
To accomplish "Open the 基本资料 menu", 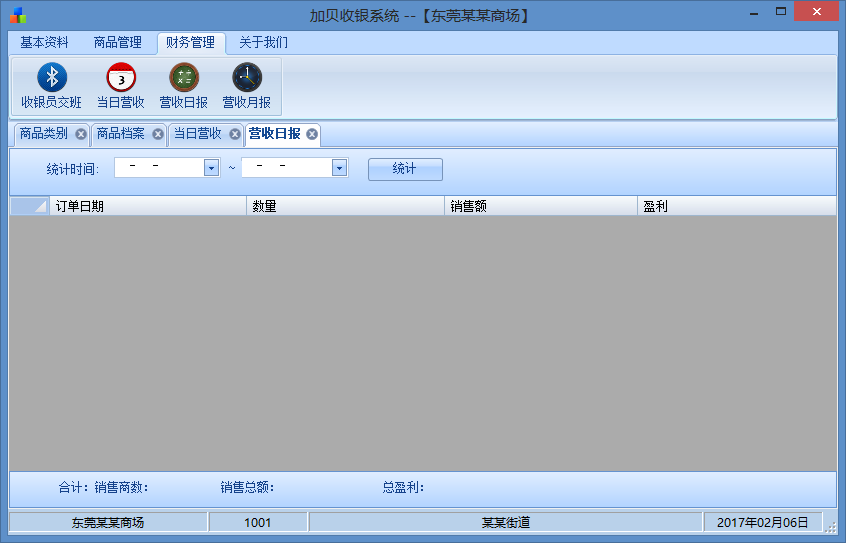I will pyautogui.click(x=45, y=43).
